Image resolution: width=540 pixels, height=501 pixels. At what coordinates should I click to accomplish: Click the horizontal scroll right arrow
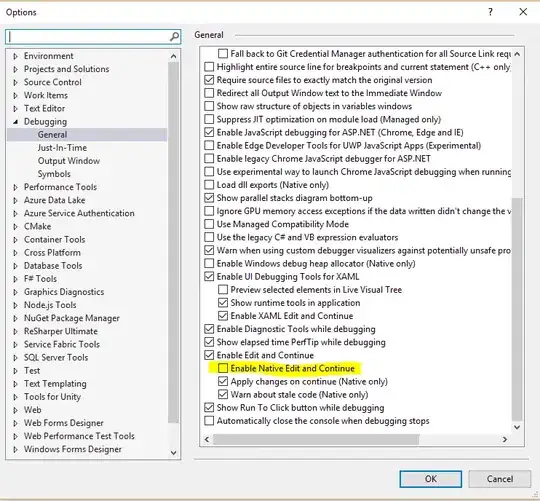point(505,439)
